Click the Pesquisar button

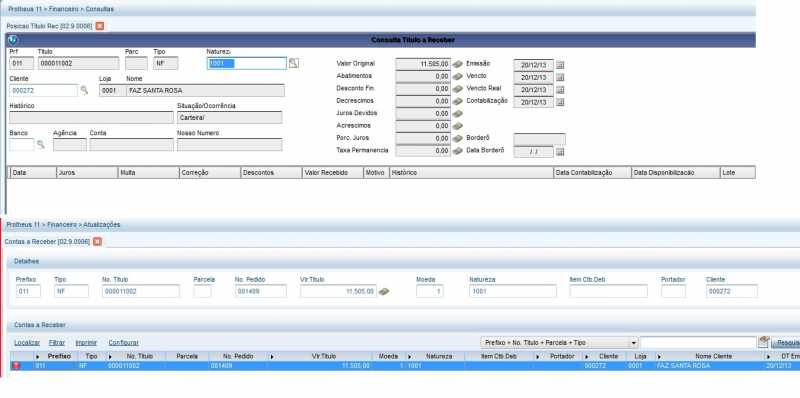pyautogui.click(x=785, y=343)
